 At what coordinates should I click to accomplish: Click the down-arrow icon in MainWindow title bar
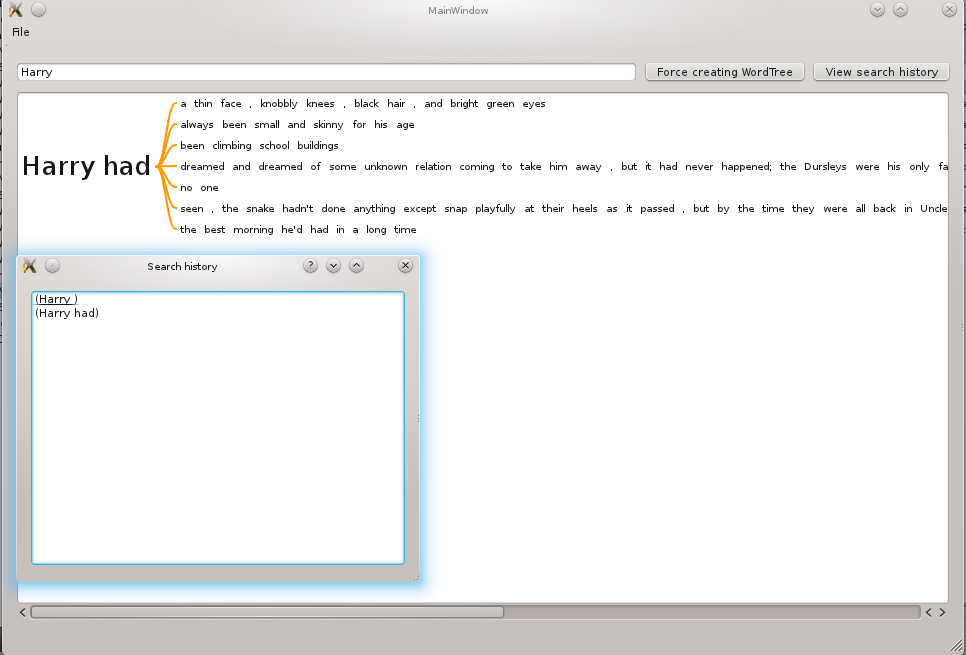point(877,10)
